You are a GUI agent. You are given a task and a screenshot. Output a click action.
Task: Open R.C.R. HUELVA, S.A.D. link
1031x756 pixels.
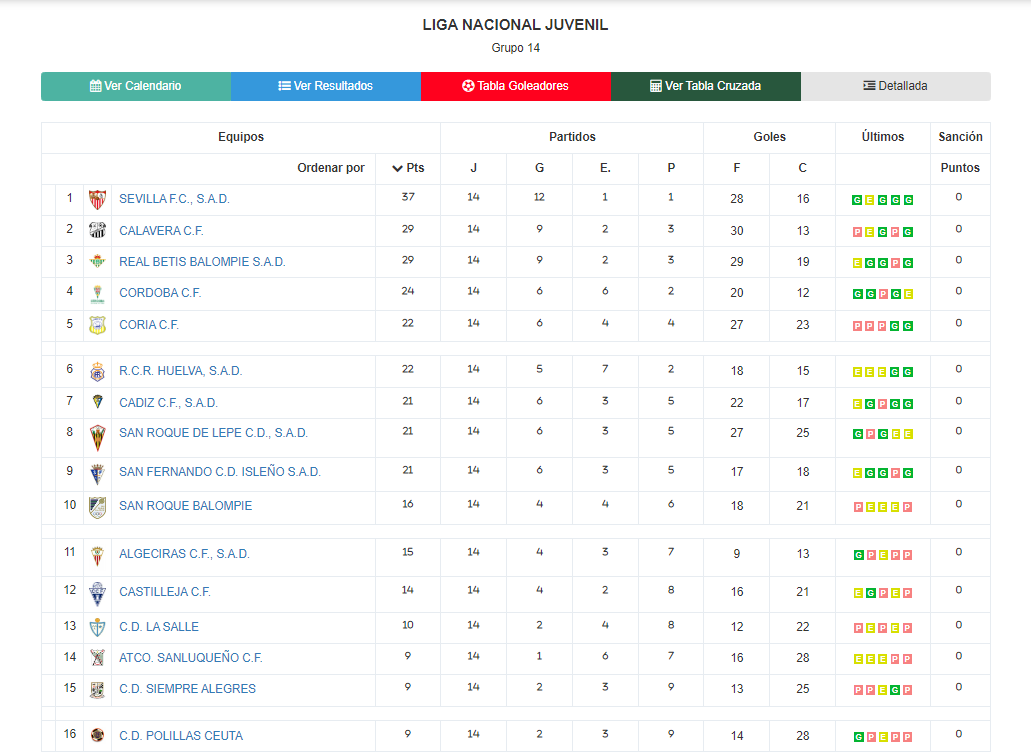coord(180,371)
